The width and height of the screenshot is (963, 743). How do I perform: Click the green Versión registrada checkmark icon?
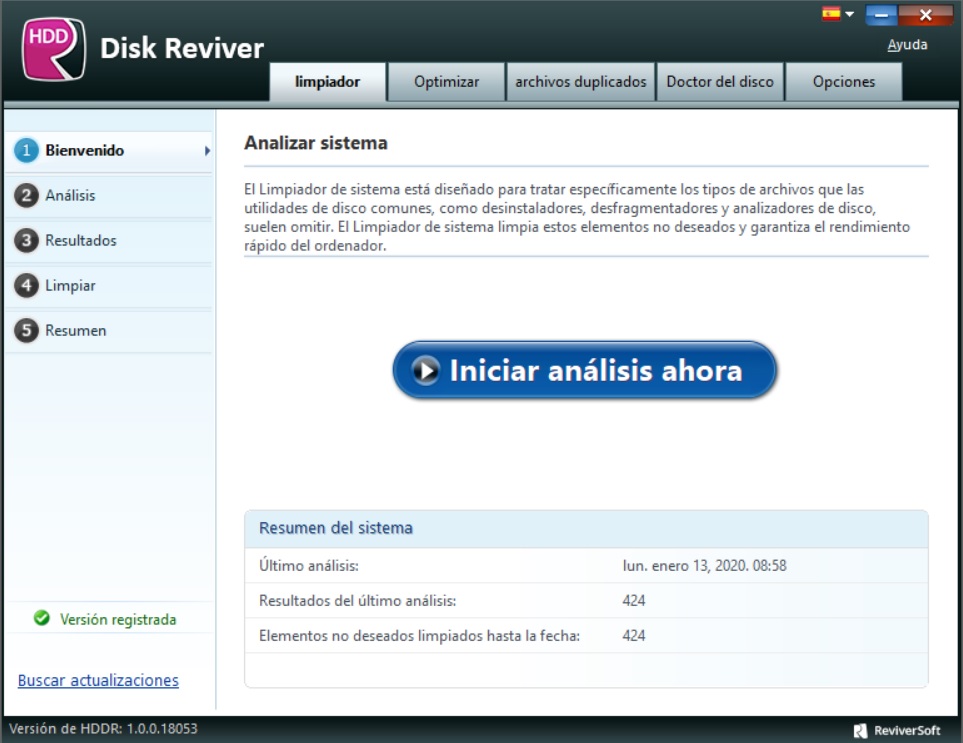[42, 618]
